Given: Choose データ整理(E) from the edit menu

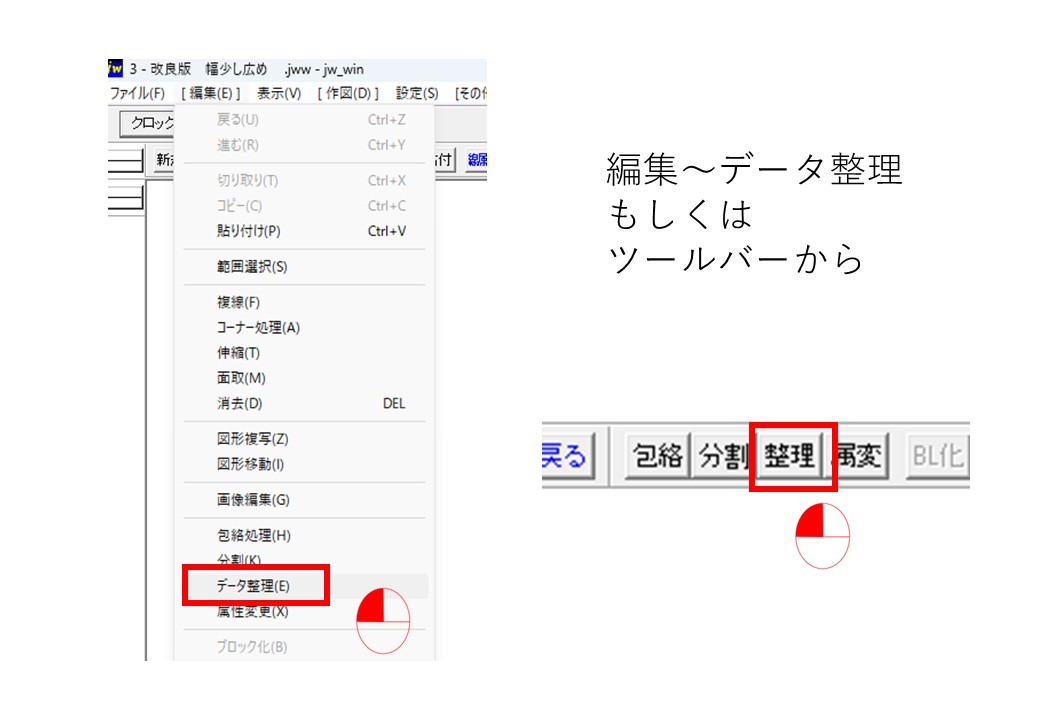Looking at the screenshot, I should pyautogui.click(x=254, y=586).
